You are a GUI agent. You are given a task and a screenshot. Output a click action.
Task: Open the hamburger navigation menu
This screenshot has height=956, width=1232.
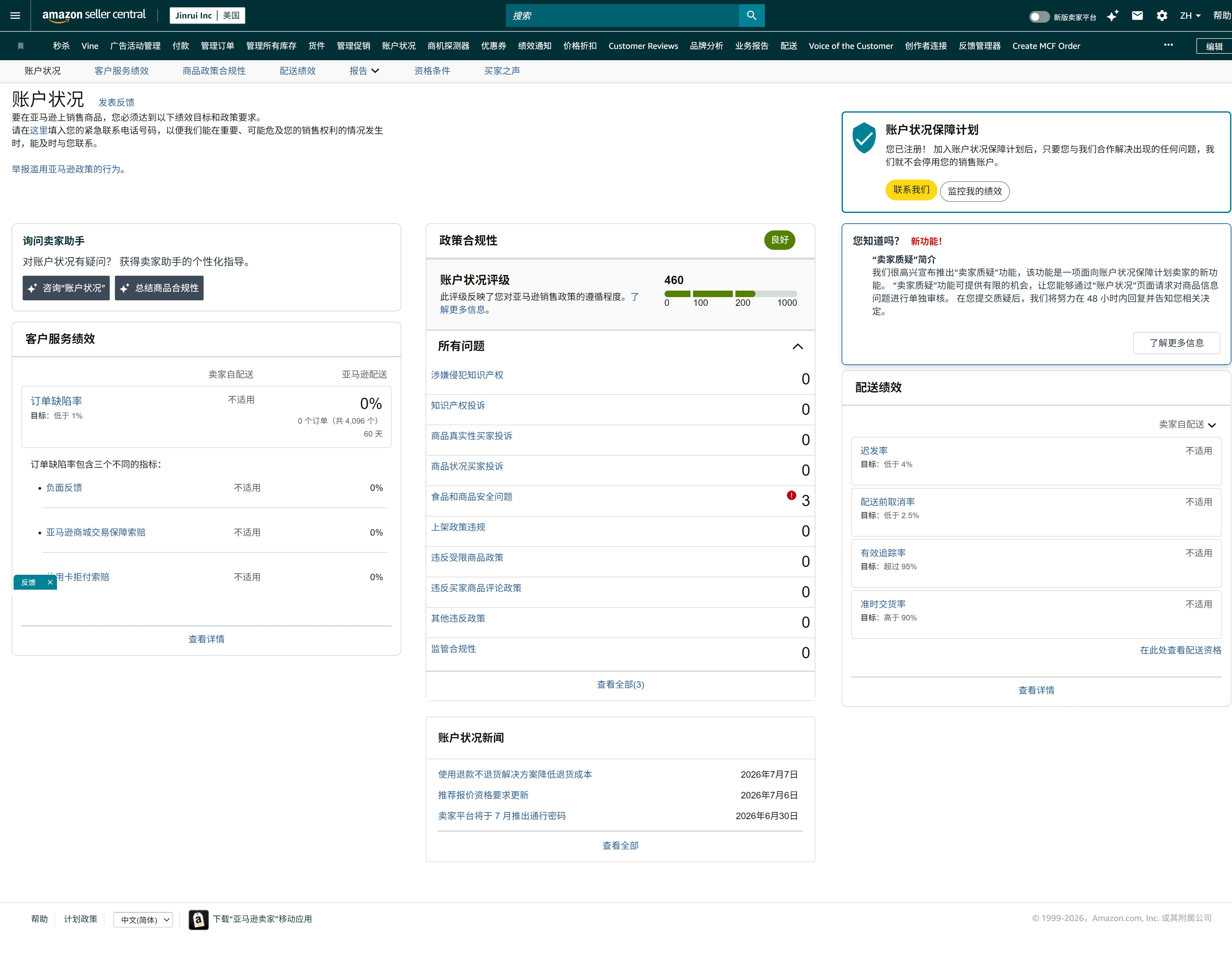tap(15, 16)
